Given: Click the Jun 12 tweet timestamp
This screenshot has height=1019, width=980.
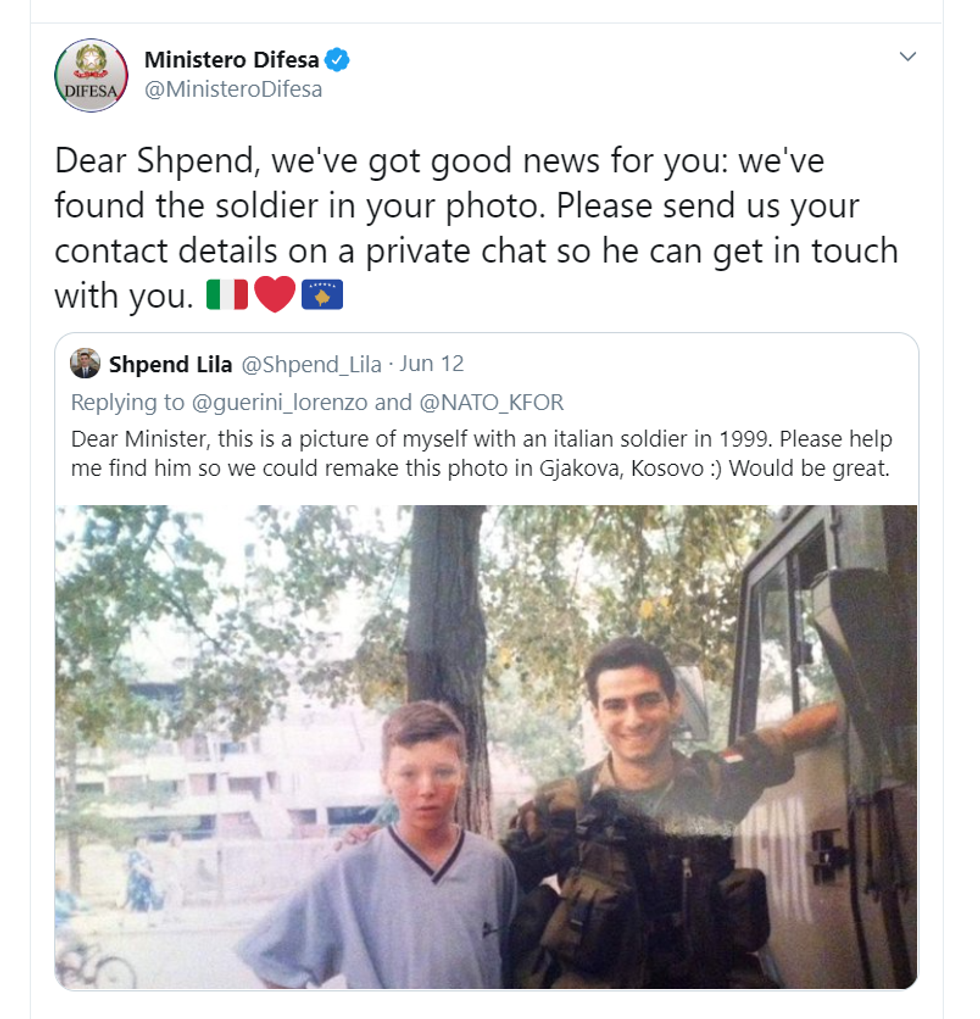Looking at the screenshot, I should pos(432,364).
